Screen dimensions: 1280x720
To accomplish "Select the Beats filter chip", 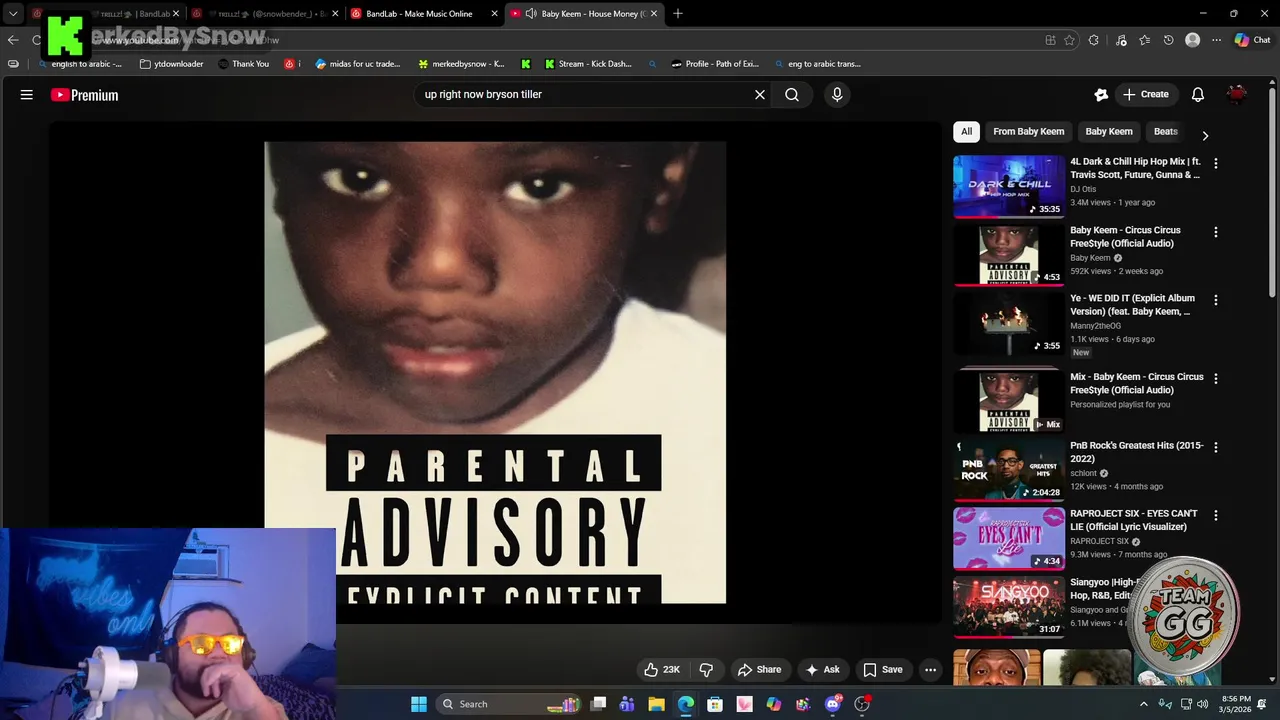I will click(x=1166, y=132).
